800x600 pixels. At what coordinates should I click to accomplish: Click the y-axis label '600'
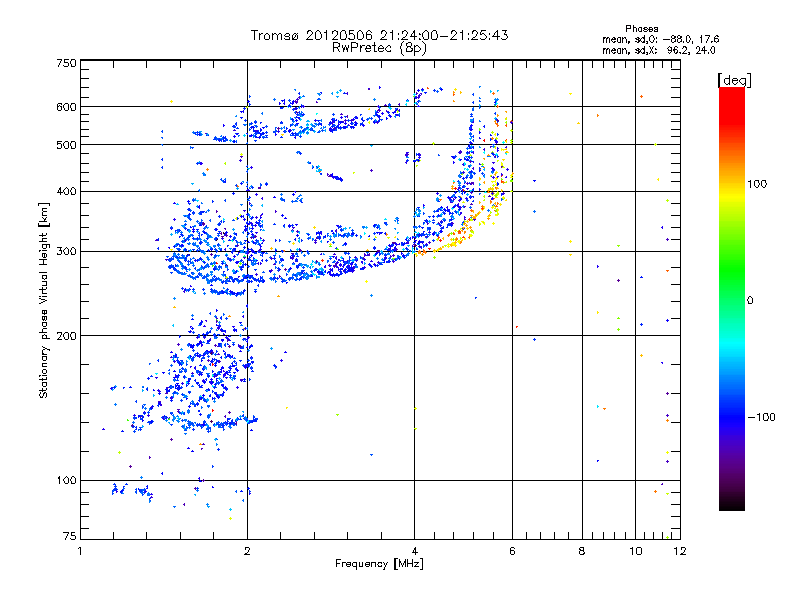point(66,107)
